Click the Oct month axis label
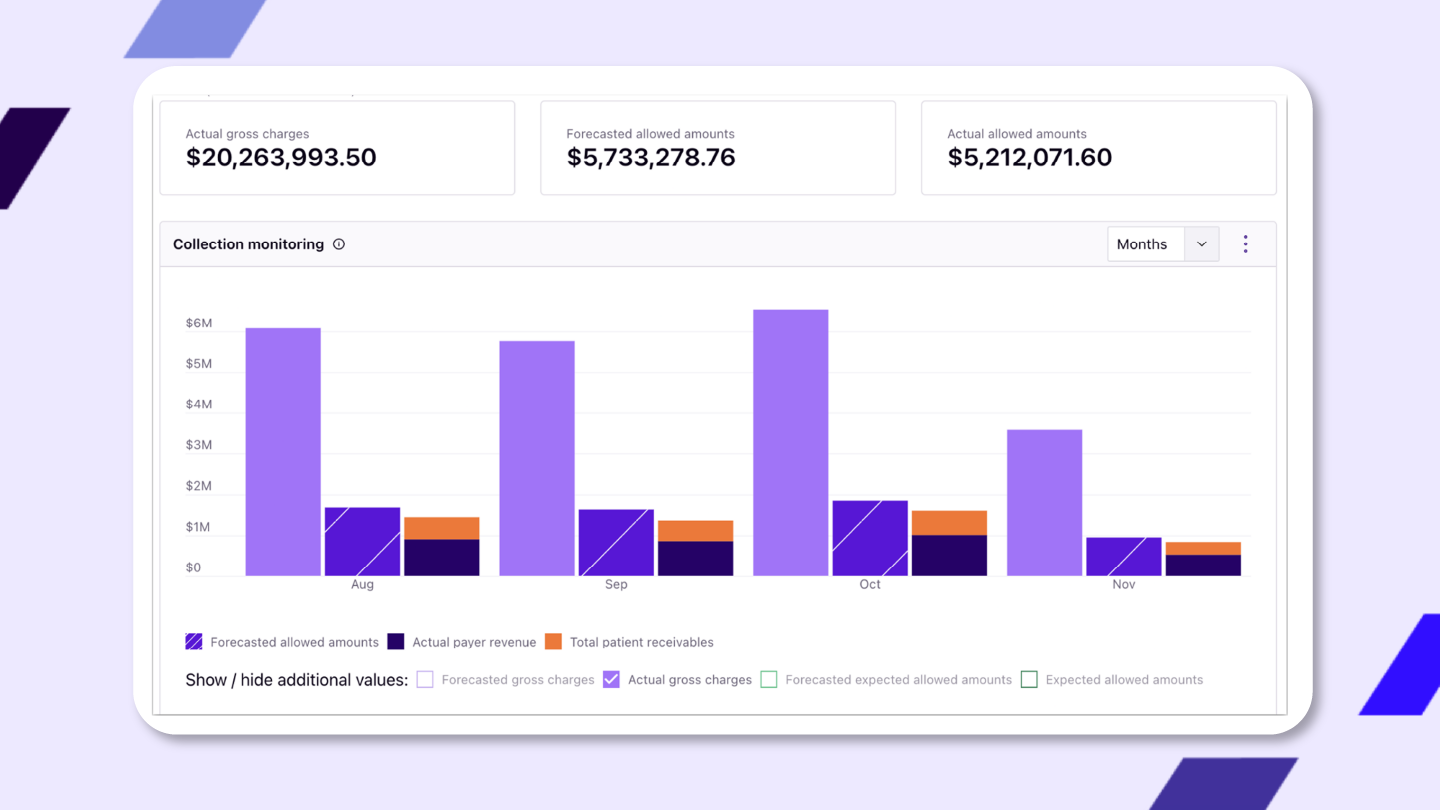The height and width of the screenshot is (810, 1440). 870,585
